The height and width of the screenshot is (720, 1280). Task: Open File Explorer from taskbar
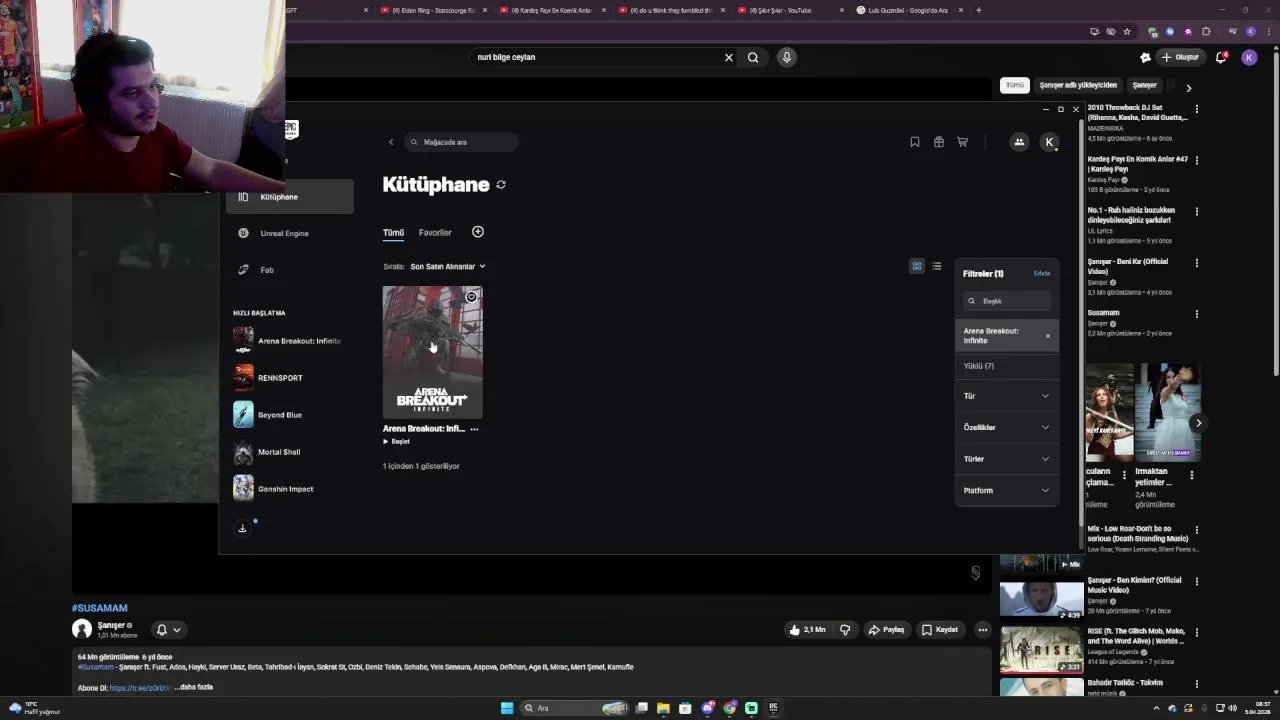[x=663, y=708]
